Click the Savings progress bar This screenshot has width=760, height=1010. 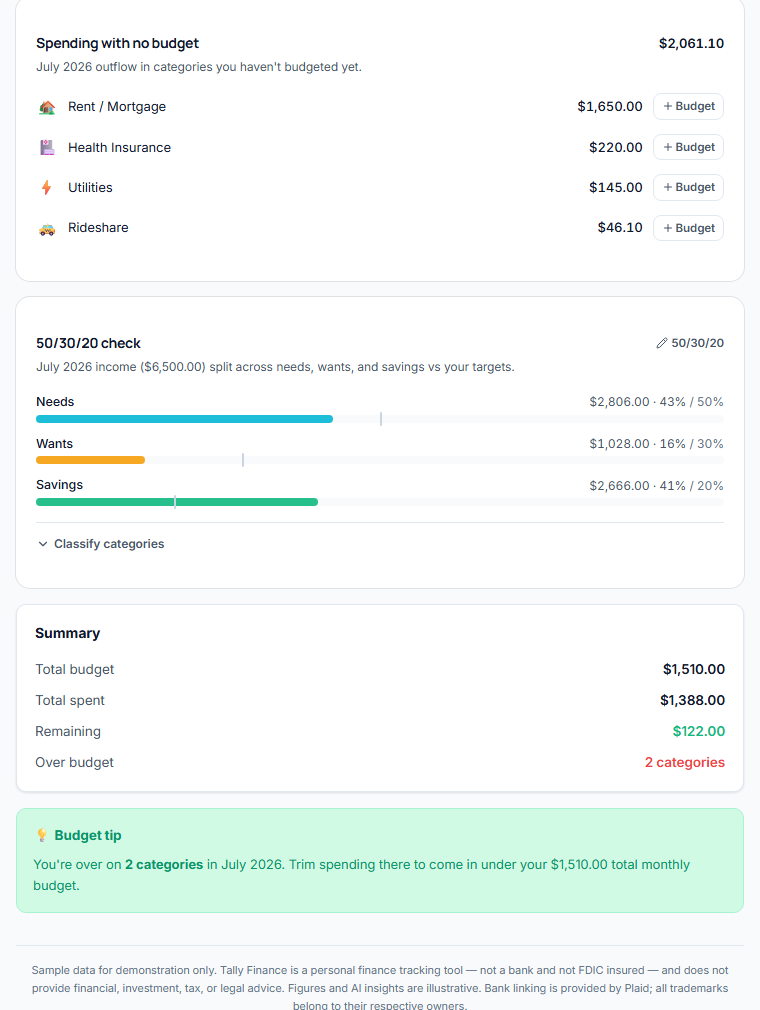380,502
